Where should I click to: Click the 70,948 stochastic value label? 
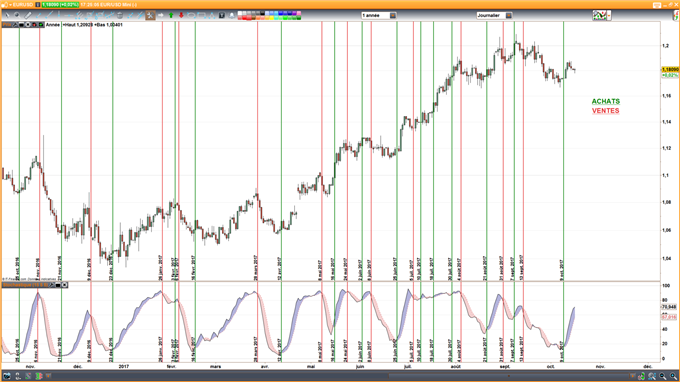(x=669, y=307)
